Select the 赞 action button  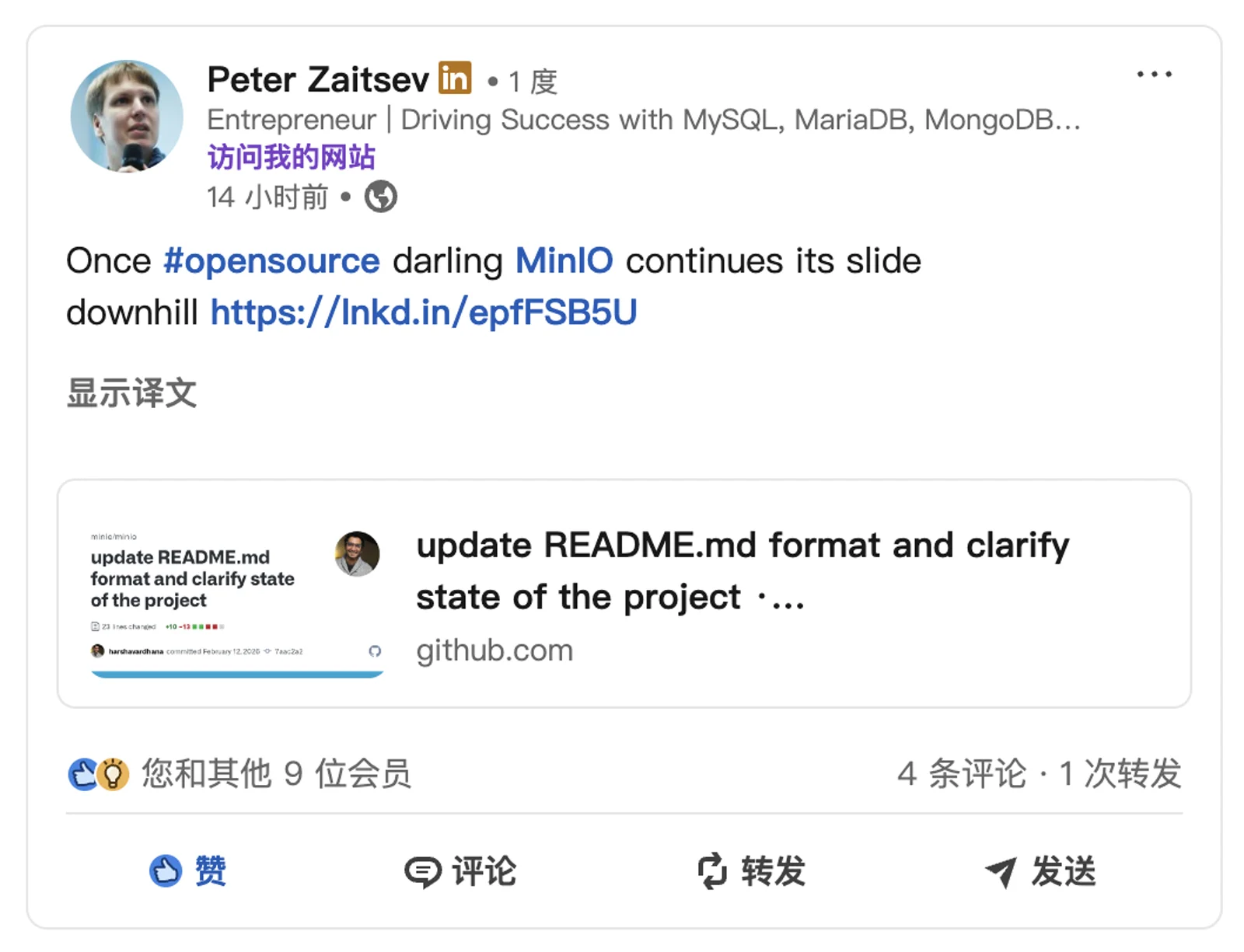pos(210,872)
